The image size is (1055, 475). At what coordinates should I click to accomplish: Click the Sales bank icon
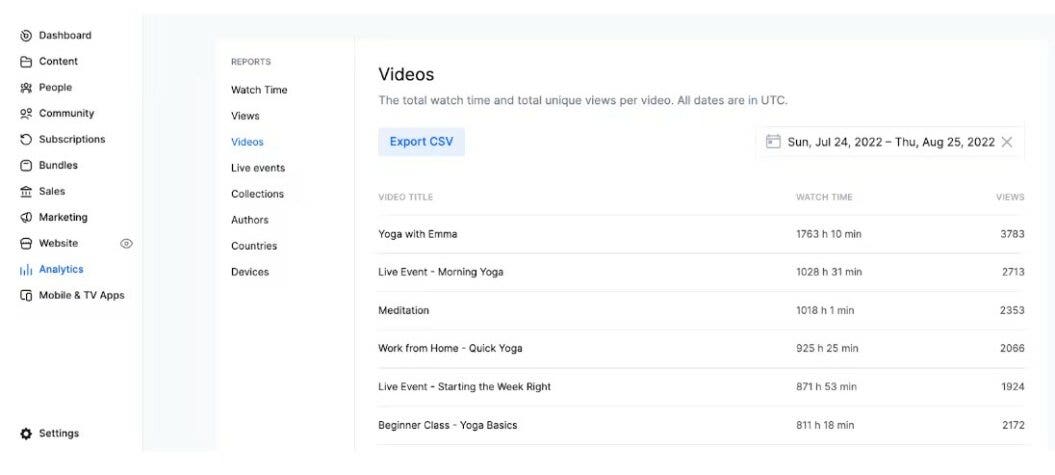pos(26,192)
